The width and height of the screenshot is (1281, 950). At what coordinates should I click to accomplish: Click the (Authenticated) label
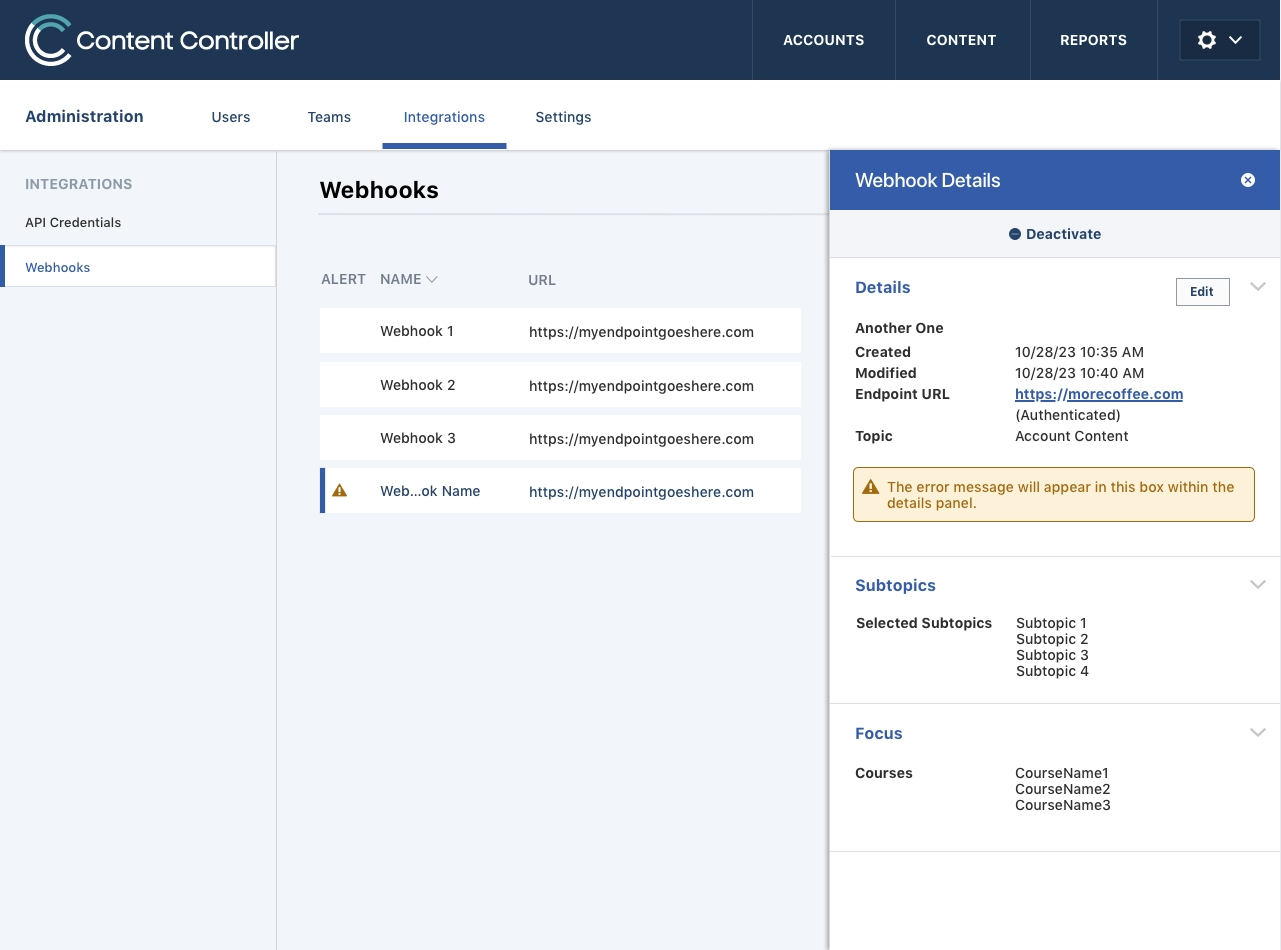[x=1068, y=415]
